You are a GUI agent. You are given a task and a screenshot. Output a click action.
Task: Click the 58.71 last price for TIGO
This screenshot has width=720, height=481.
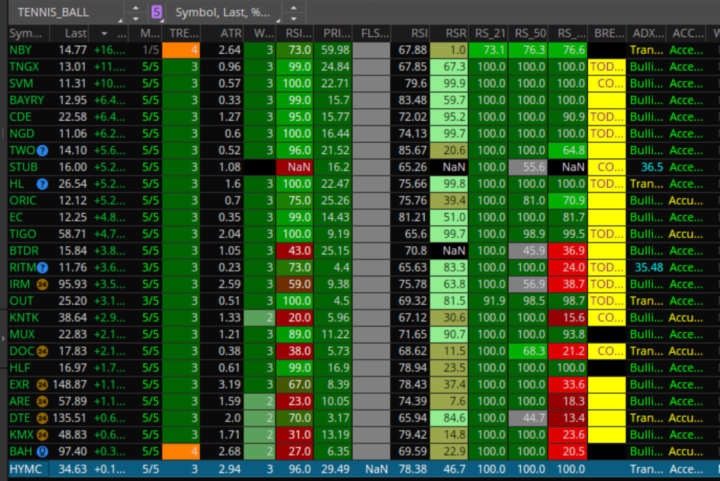(73, 234)
